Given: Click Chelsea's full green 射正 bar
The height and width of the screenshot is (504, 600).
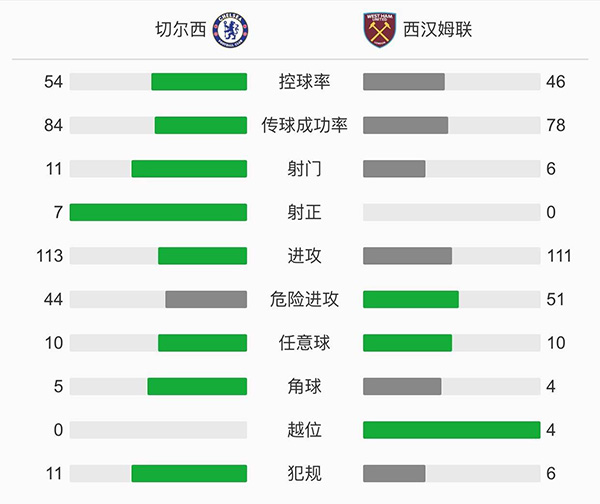Looking at the screenshot, I should [158, 212].
